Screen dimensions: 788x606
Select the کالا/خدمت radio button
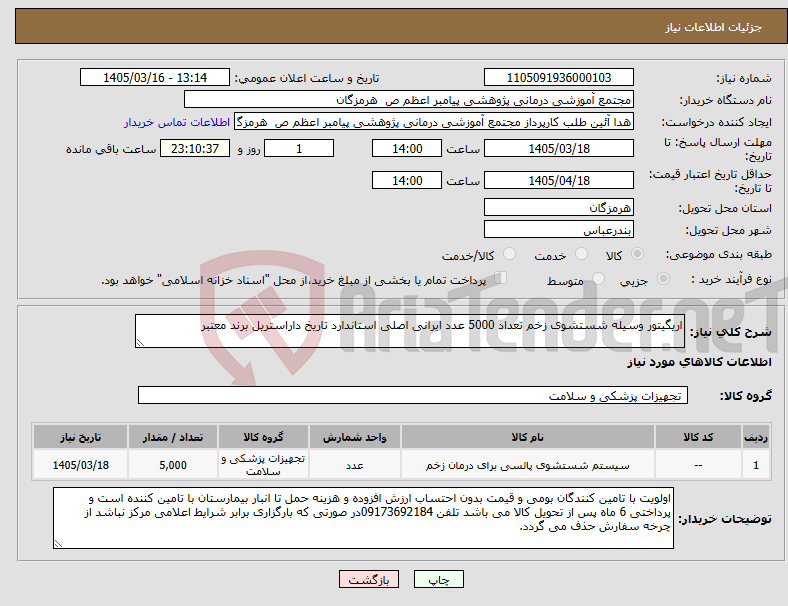(510, 254)
